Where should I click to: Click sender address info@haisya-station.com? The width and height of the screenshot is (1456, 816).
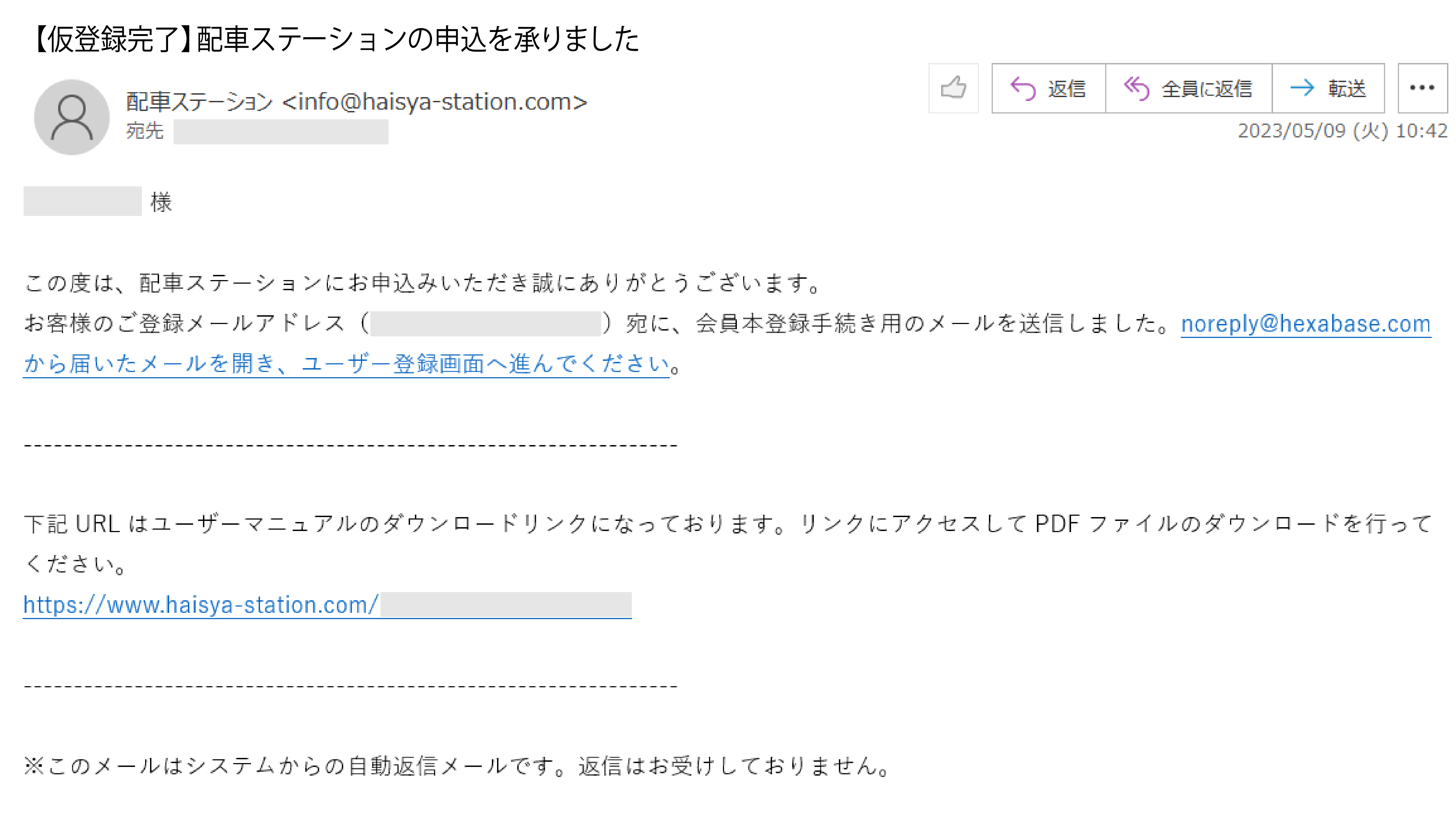[435, 102]
